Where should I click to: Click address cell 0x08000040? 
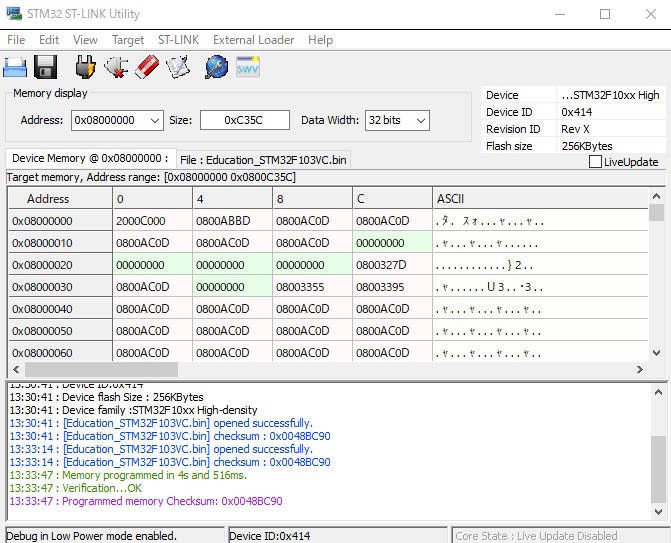tap(60, 309)
